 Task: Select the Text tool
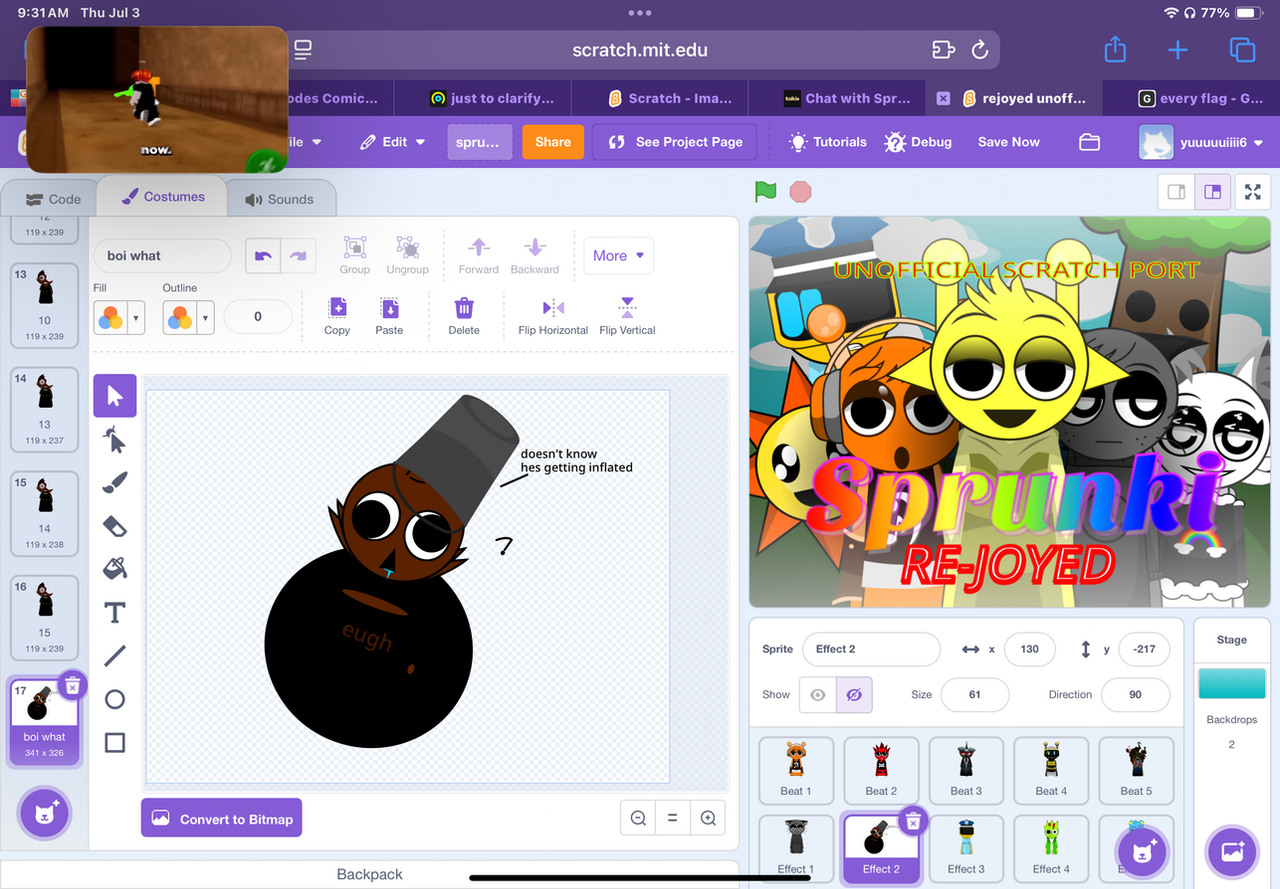click(x=115, y=612)
